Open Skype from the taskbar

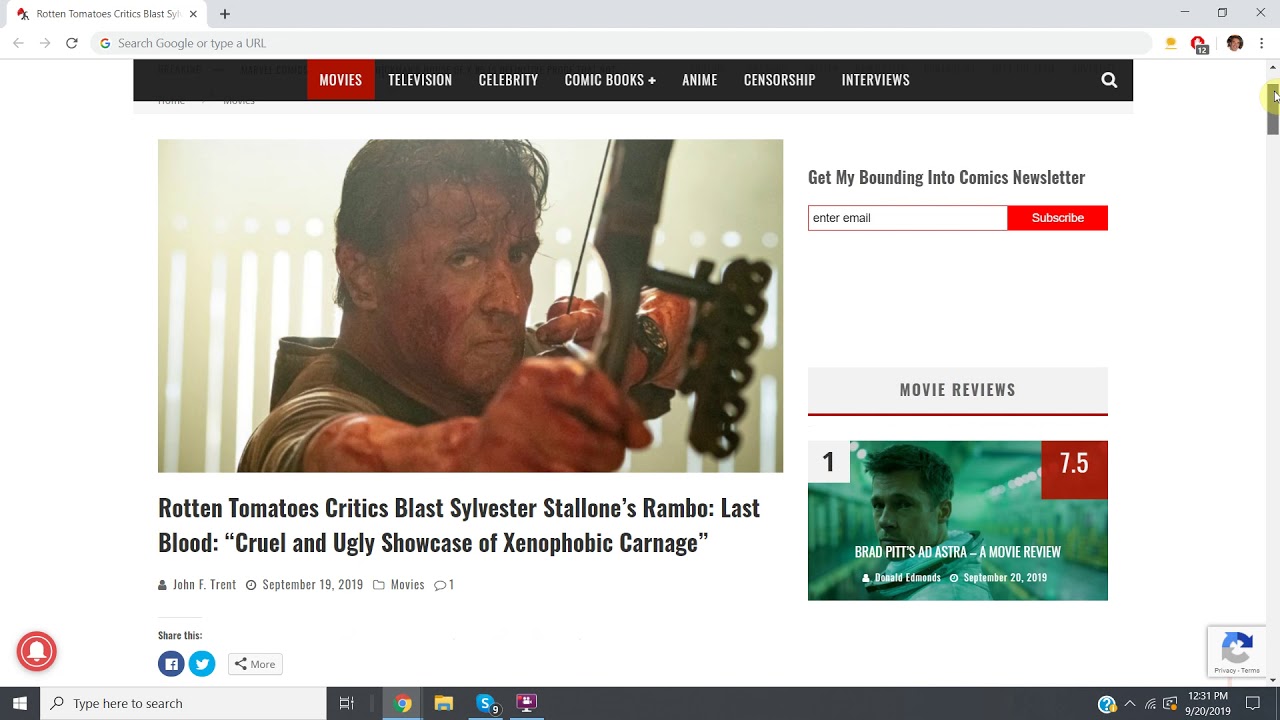pos(487,703)
